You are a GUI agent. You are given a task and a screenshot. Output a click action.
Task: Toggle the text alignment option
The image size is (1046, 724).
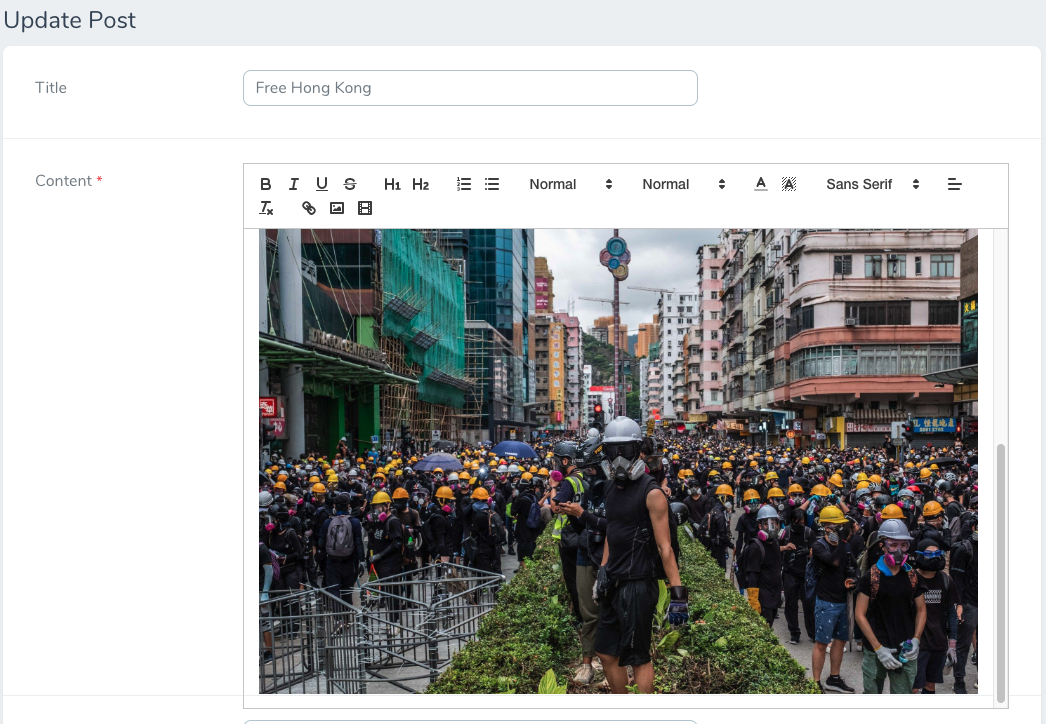point(954,183)
